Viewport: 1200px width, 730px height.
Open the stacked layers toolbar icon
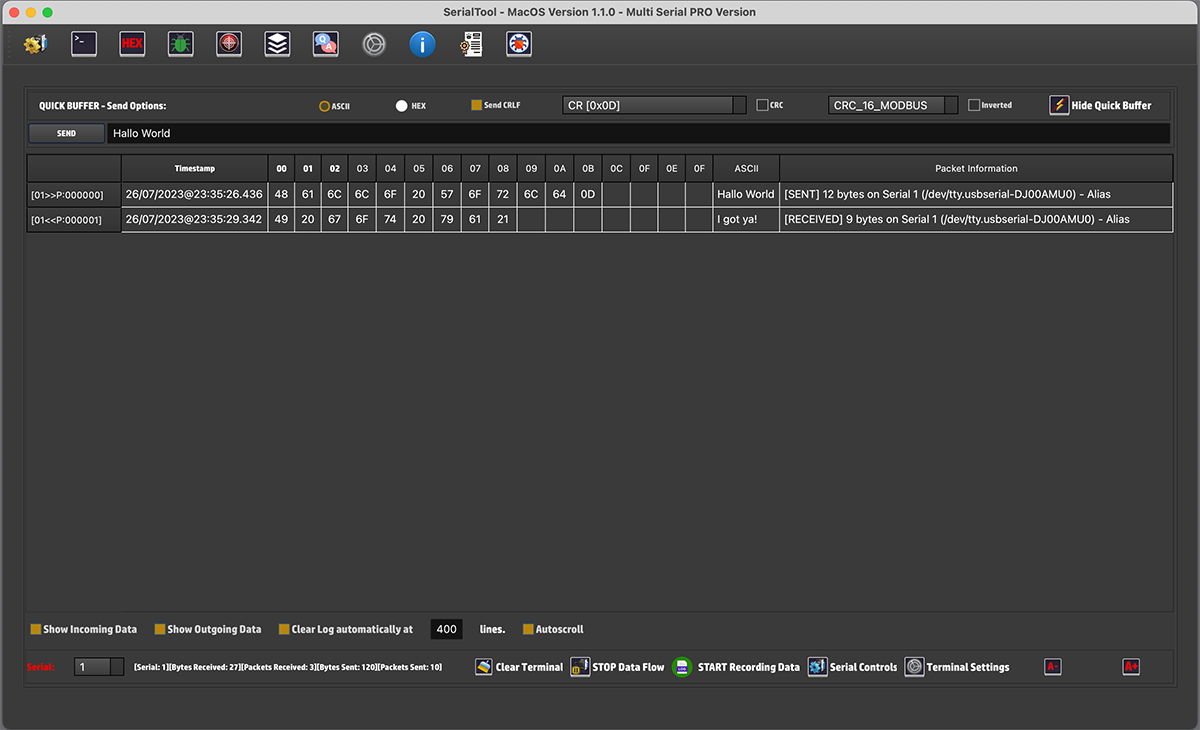click(277, 44)
